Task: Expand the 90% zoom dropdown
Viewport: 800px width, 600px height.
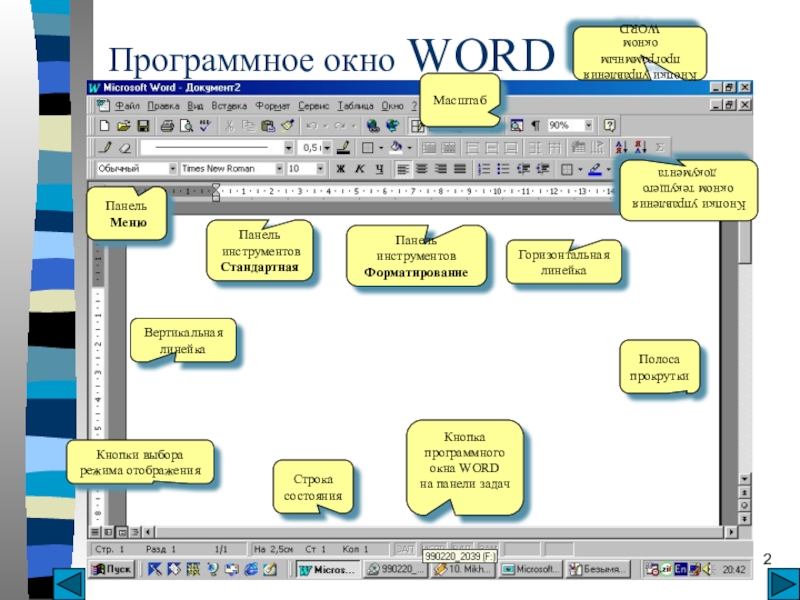Action: (588, 126)
